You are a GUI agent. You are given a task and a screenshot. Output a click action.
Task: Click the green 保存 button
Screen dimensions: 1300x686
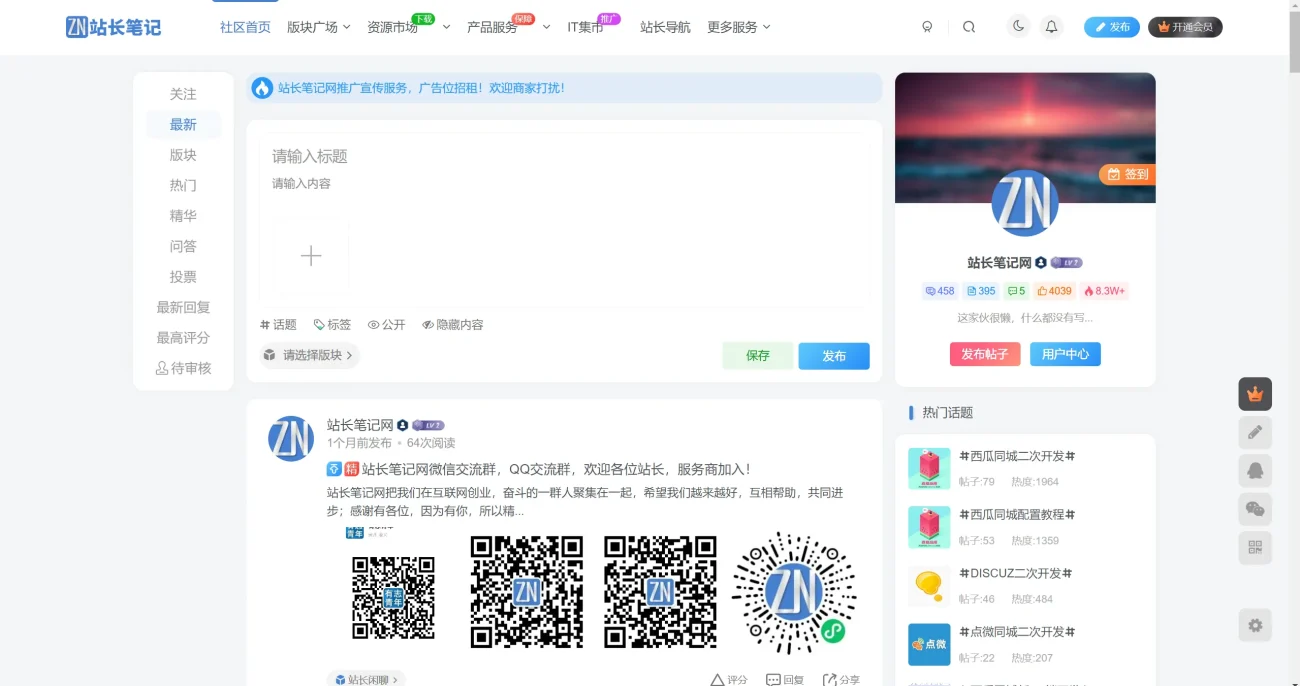coord(758,356)
